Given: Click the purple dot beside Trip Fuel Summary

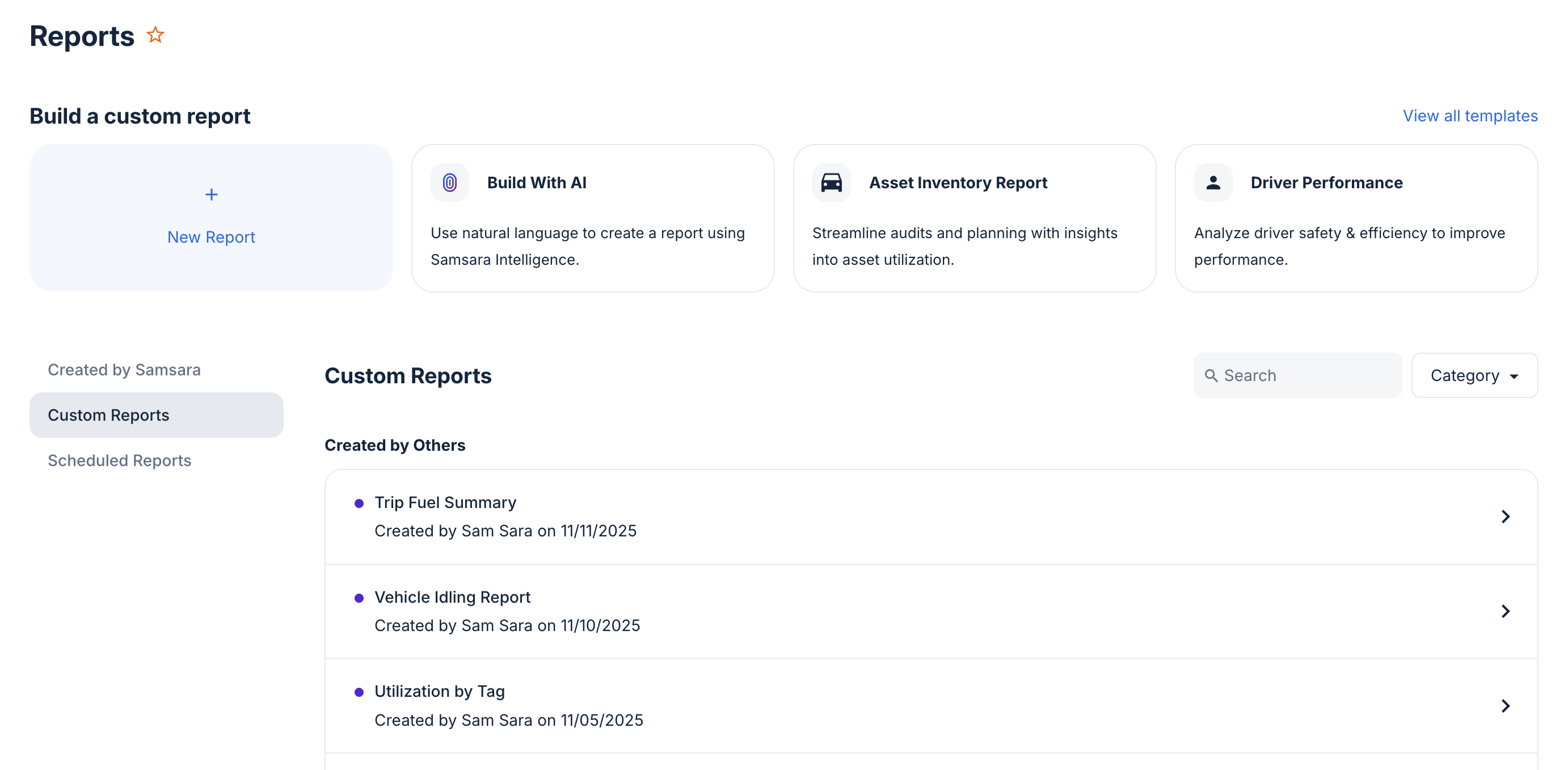Looking at the screenshot, I should pyautogui.click(x=360, y=502).
